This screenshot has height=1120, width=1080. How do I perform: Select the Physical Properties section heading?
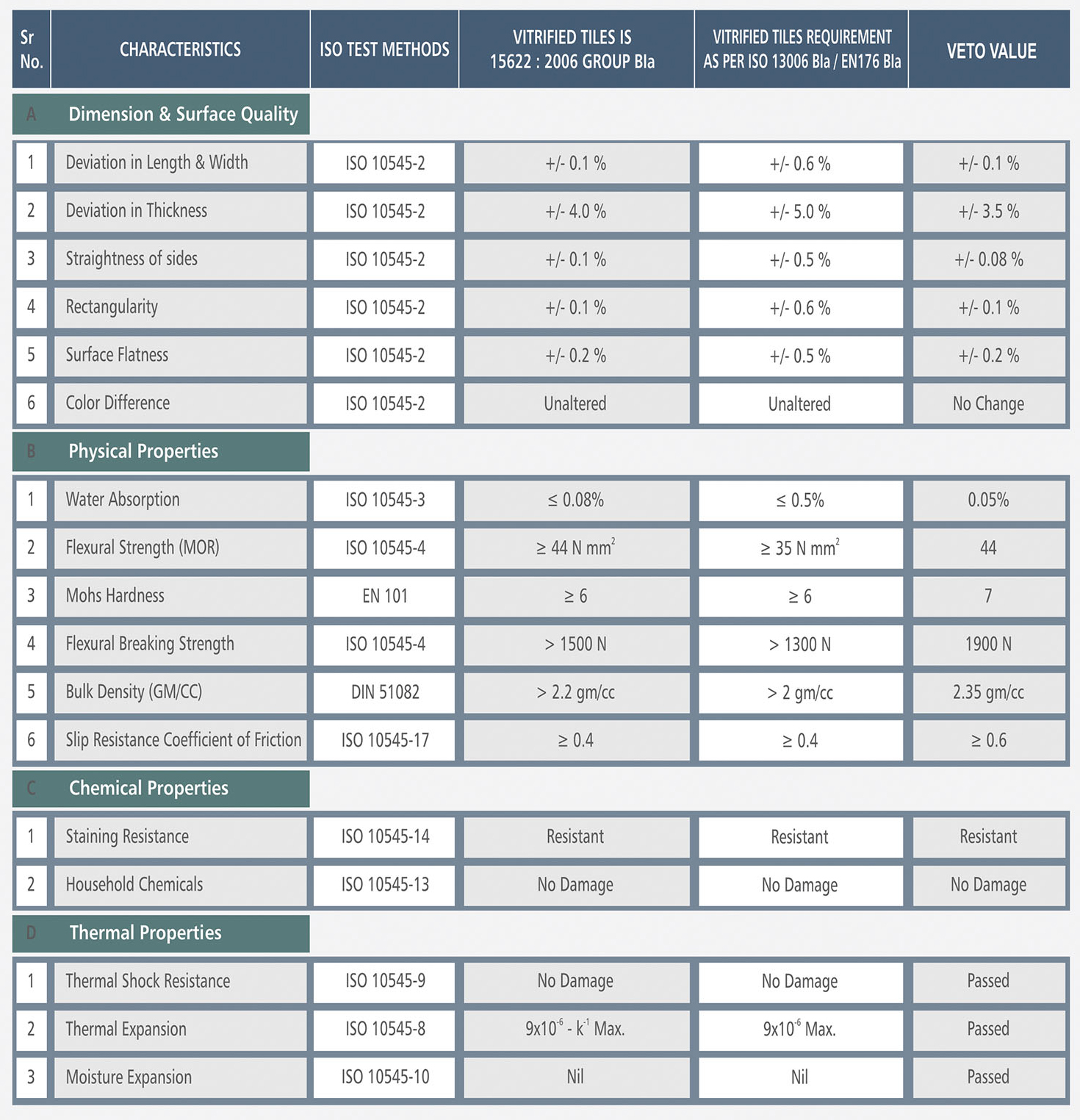coord(143,451)
